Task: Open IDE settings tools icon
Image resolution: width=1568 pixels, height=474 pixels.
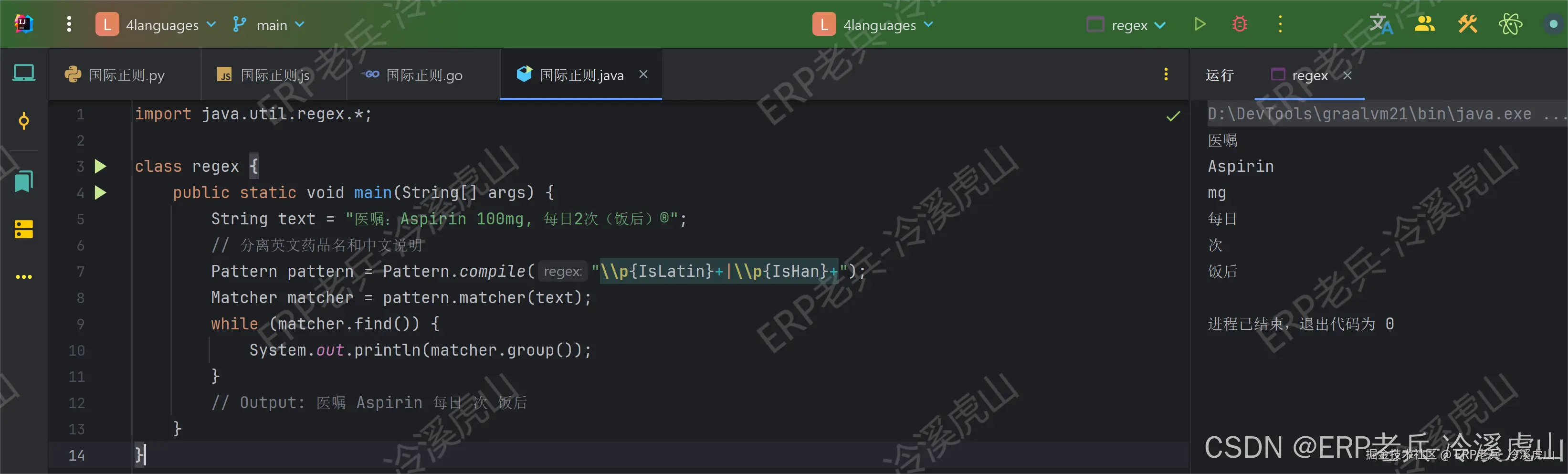Action: click(x=1468, y=24)
